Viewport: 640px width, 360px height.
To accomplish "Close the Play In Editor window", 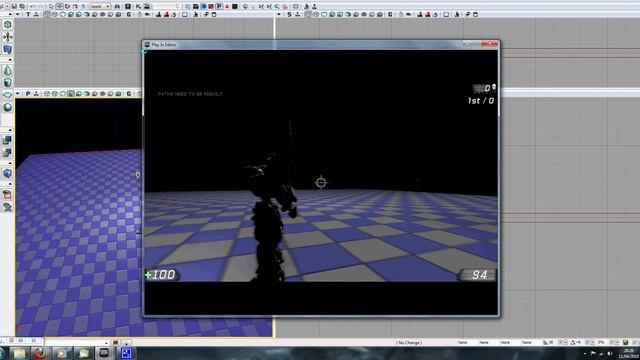I will tap(490, 43).
